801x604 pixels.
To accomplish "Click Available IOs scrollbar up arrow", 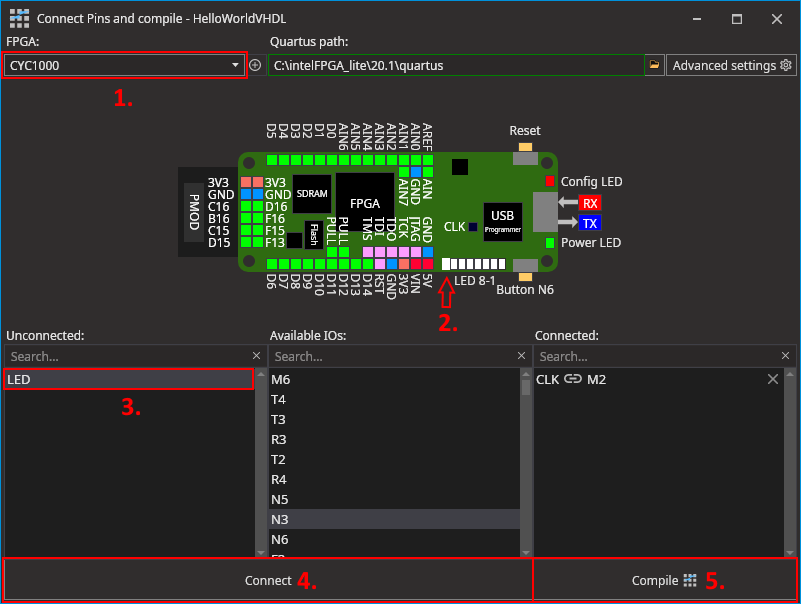I will [x=526, y=374].
